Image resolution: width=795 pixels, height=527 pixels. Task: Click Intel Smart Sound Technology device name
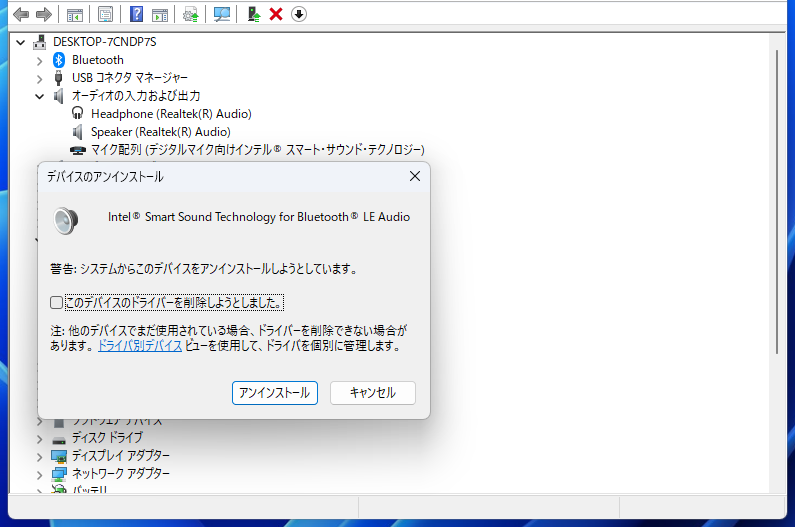tap(259, 217)
